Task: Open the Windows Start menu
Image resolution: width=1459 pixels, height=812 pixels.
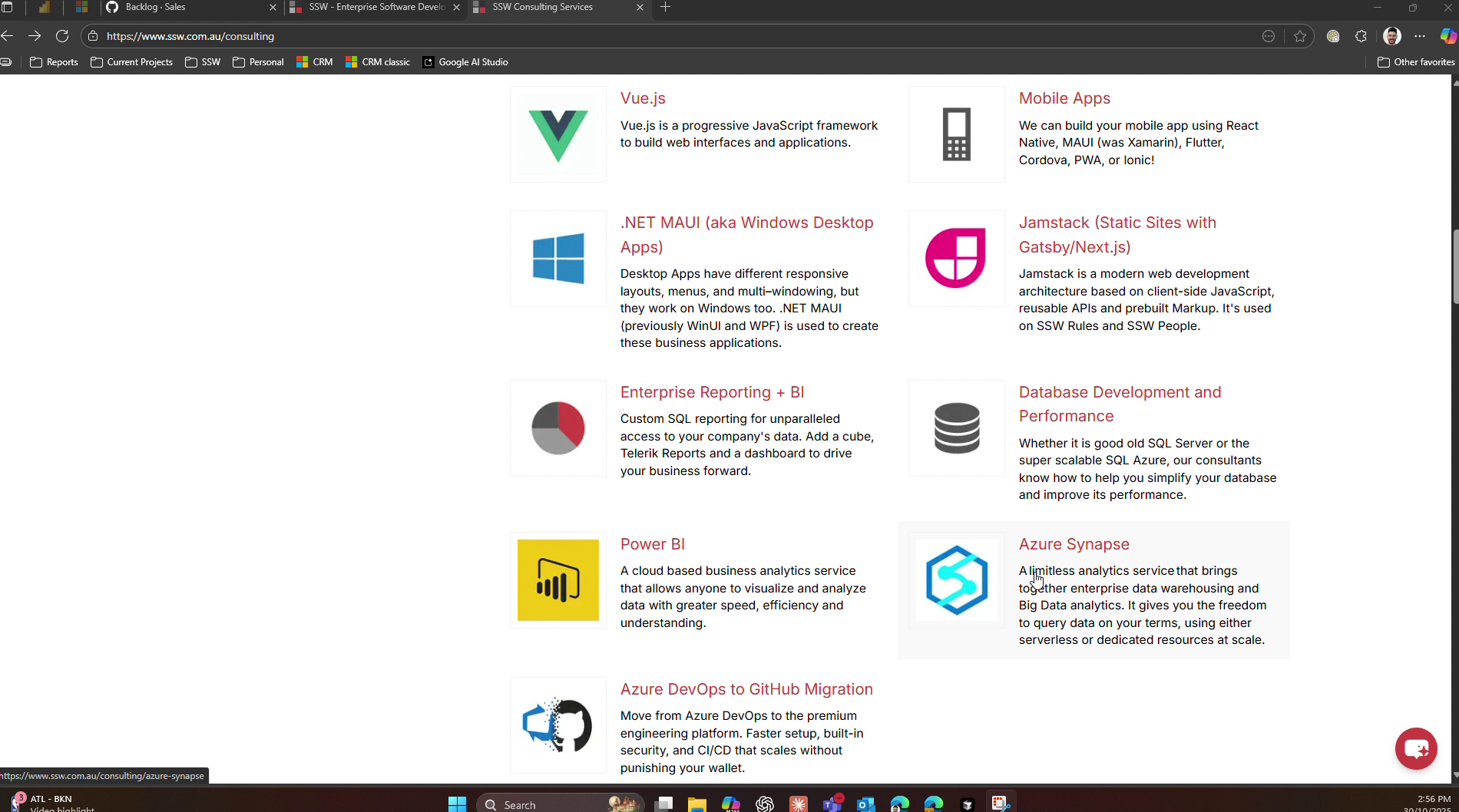Action: [457, 804]
